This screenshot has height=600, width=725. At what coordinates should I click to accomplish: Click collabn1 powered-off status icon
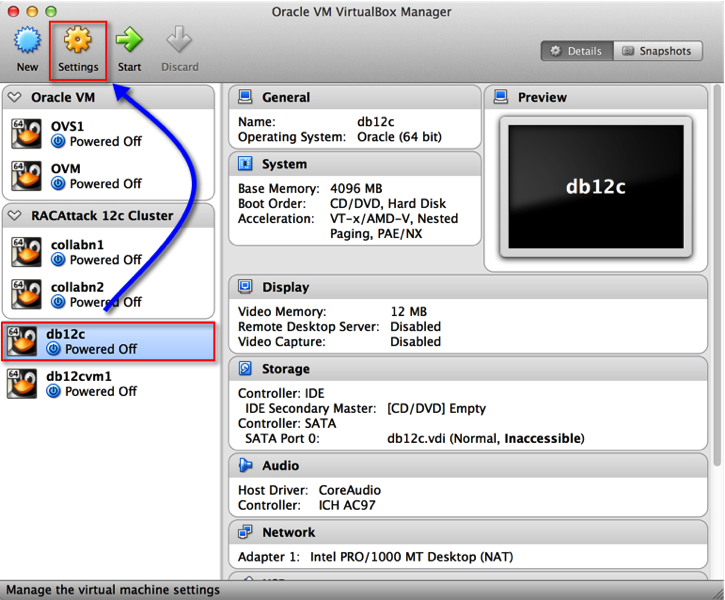[58, 260]
